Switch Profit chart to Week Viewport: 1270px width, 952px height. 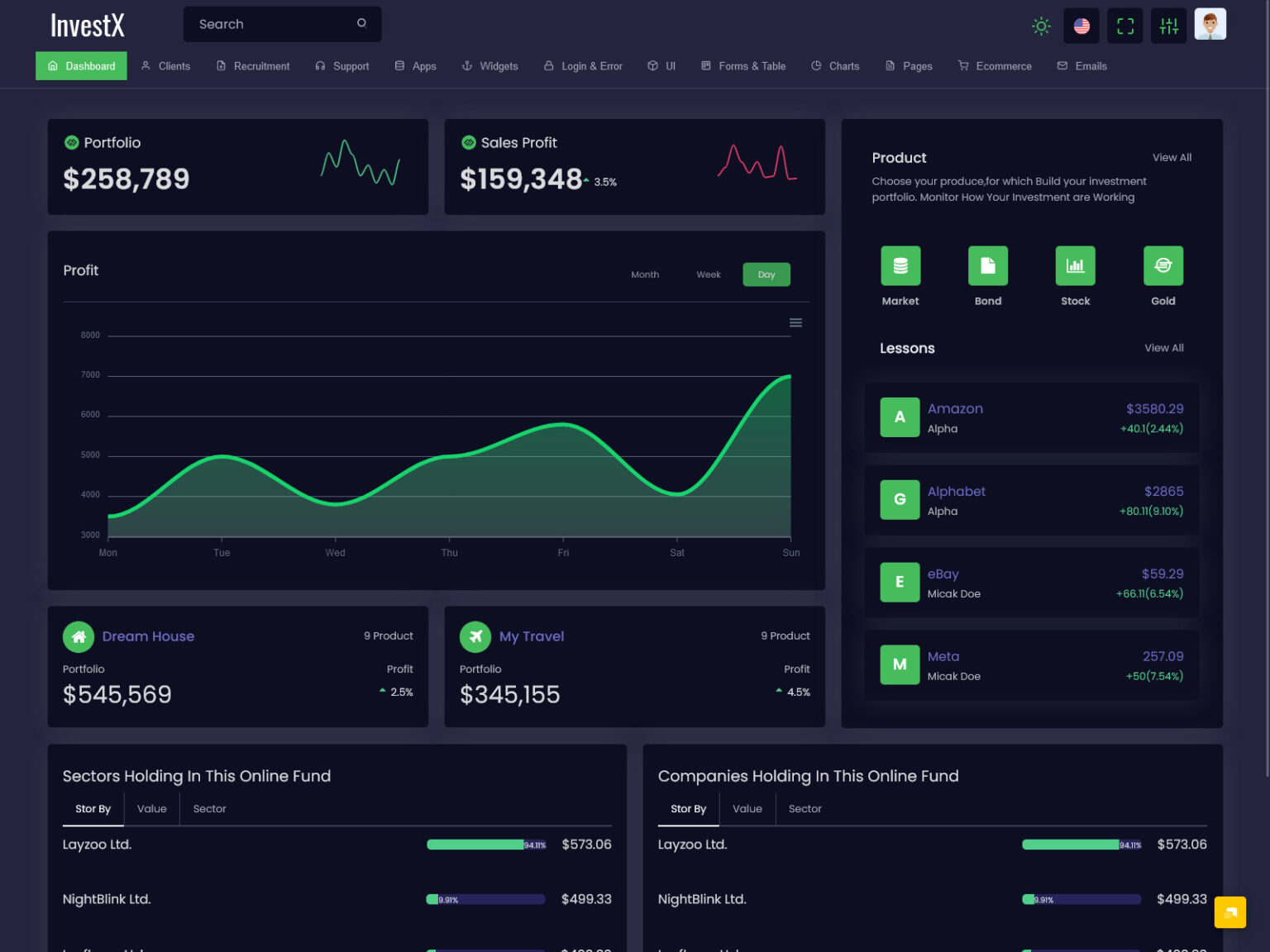(708, 274)
